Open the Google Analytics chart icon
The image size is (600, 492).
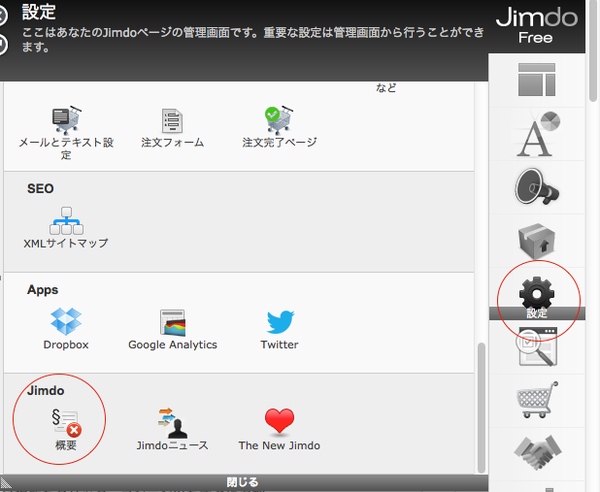[173, 322]
